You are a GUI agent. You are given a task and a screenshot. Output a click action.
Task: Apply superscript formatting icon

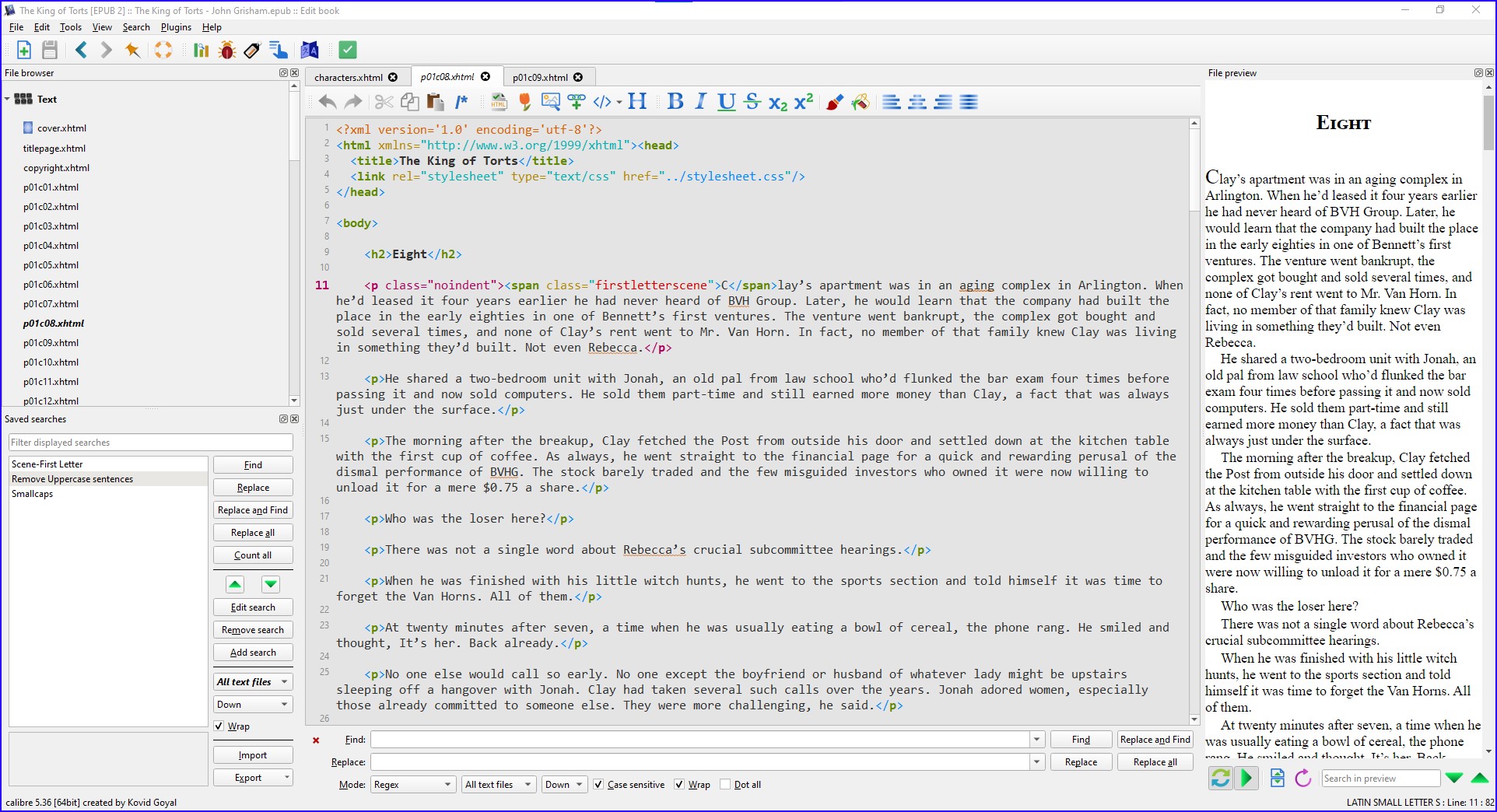pos(804,102)
